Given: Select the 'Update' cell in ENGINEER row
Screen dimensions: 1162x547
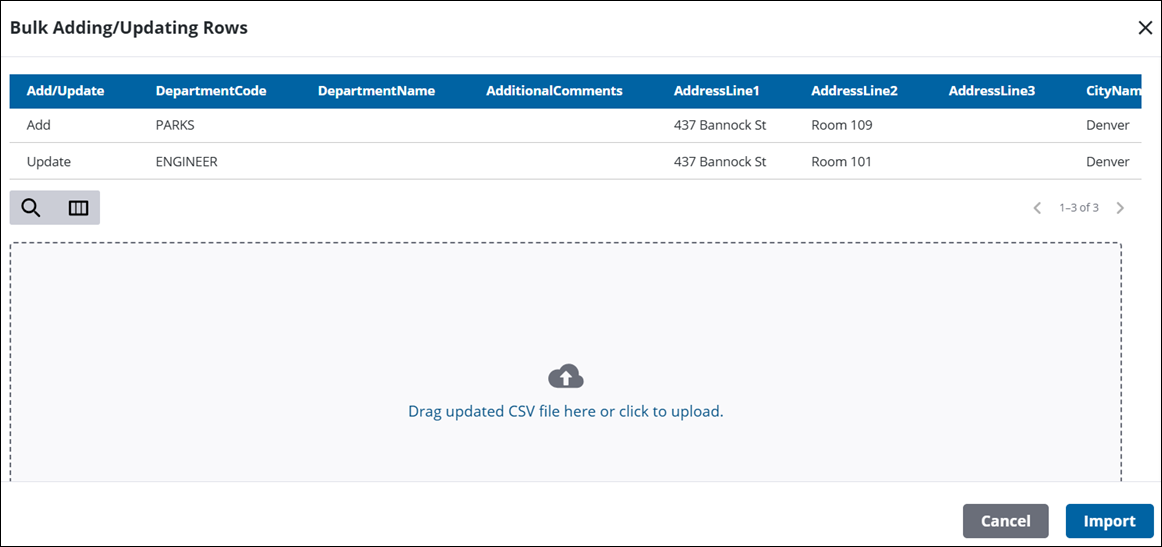Looking at the screenshot, I should (49, 161).
